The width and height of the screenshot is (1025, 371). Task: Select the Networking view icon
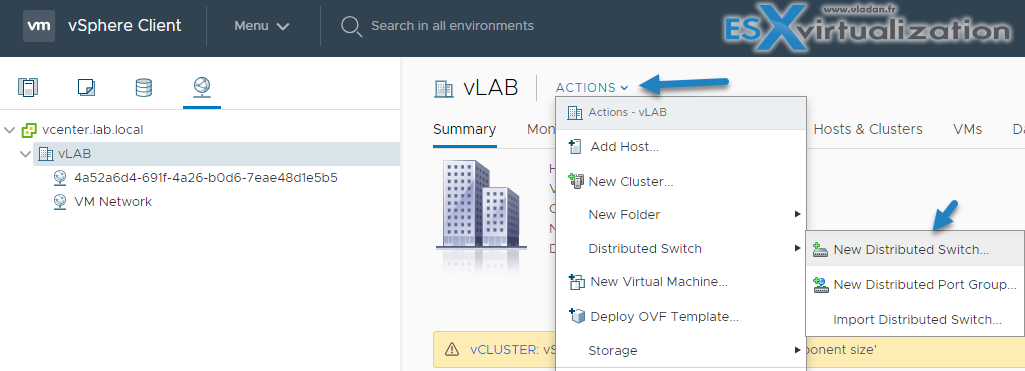(x=201, y=87)
